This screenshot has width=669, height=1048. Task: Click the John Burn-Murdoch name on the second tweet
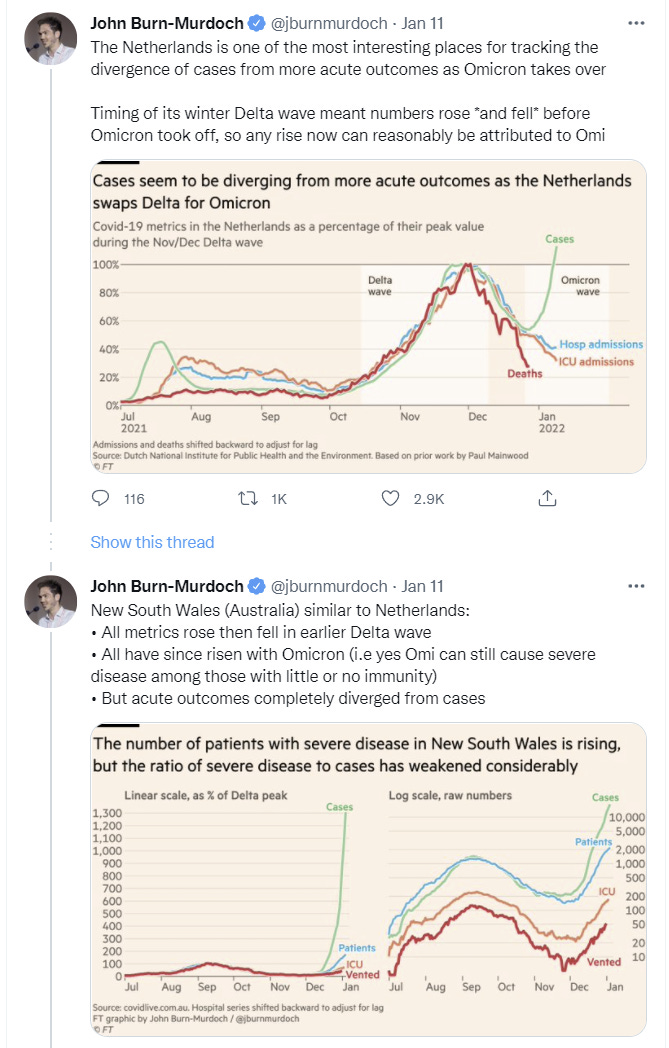click(167, 586)
